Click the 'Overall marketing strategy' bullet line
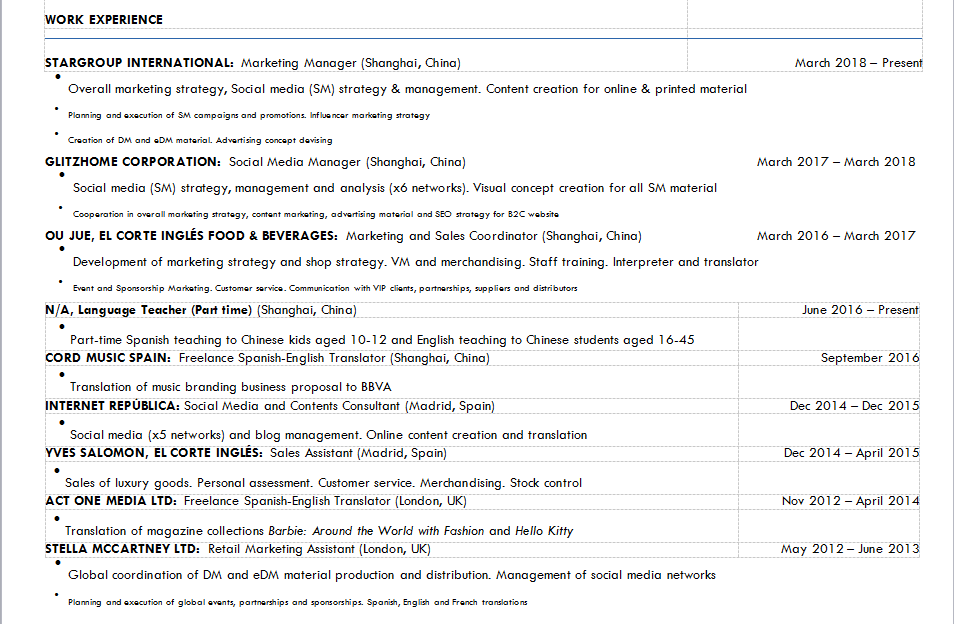 coord(407,89)
